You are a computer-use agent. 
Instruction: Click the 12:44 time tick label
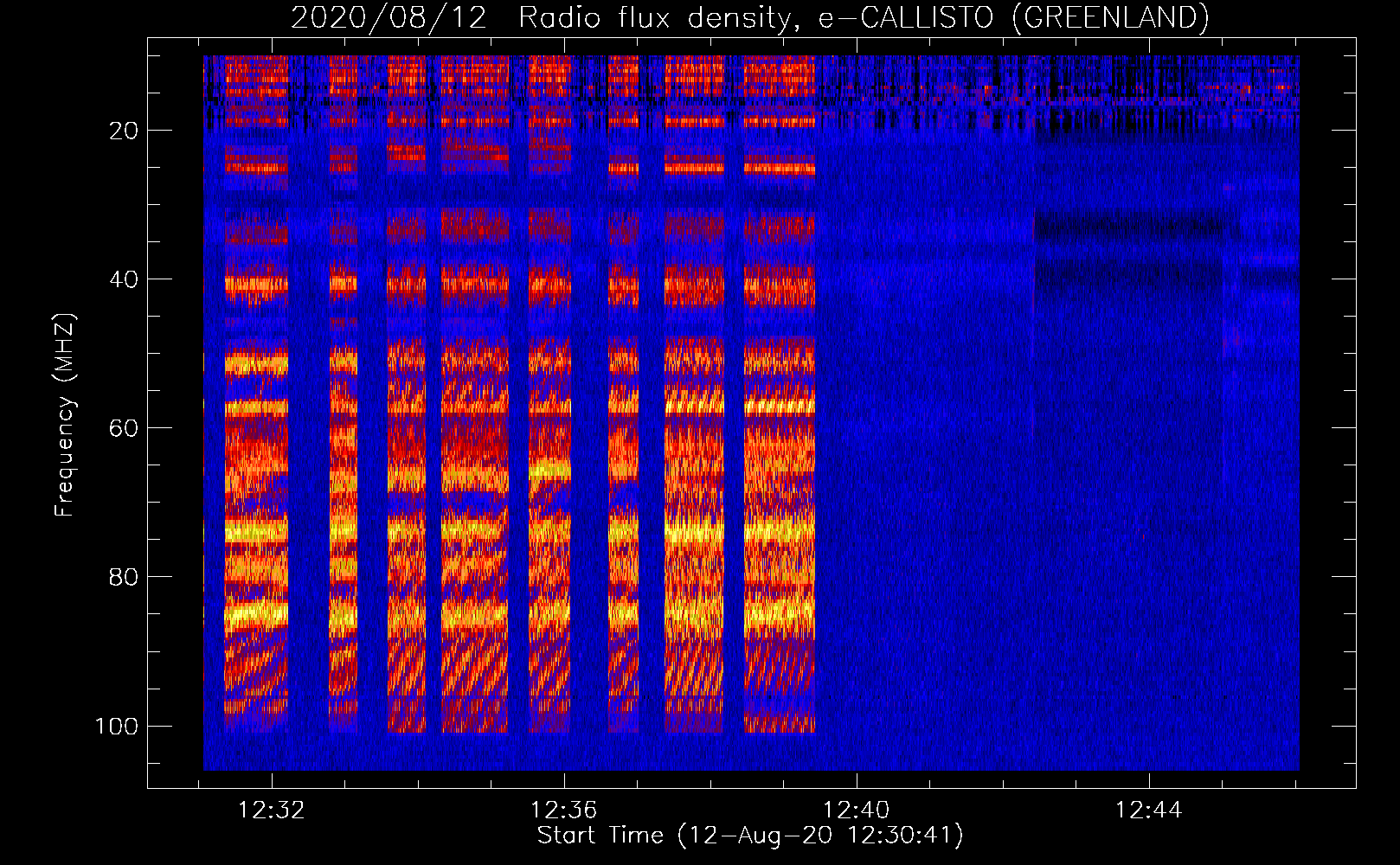1149,811
